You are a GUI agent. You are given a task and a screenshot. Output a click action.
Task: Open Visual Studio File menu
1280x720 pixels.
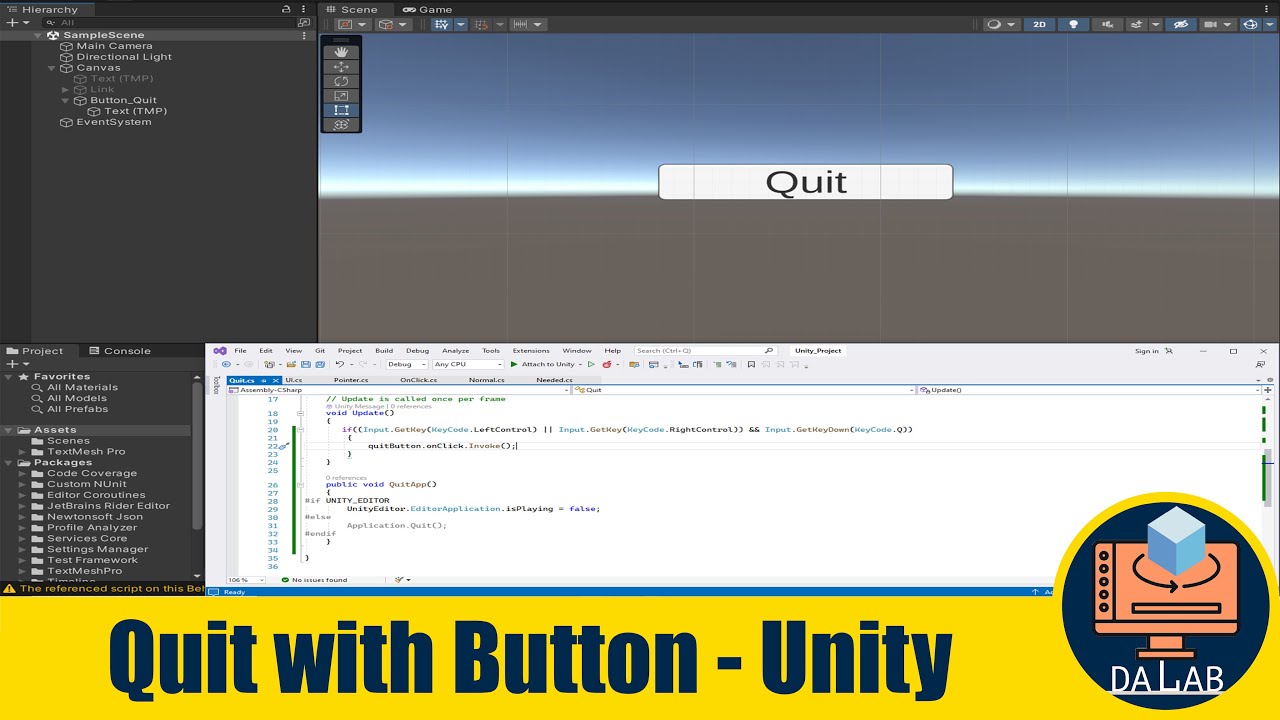pyautogui.click(x=240, y=351)
